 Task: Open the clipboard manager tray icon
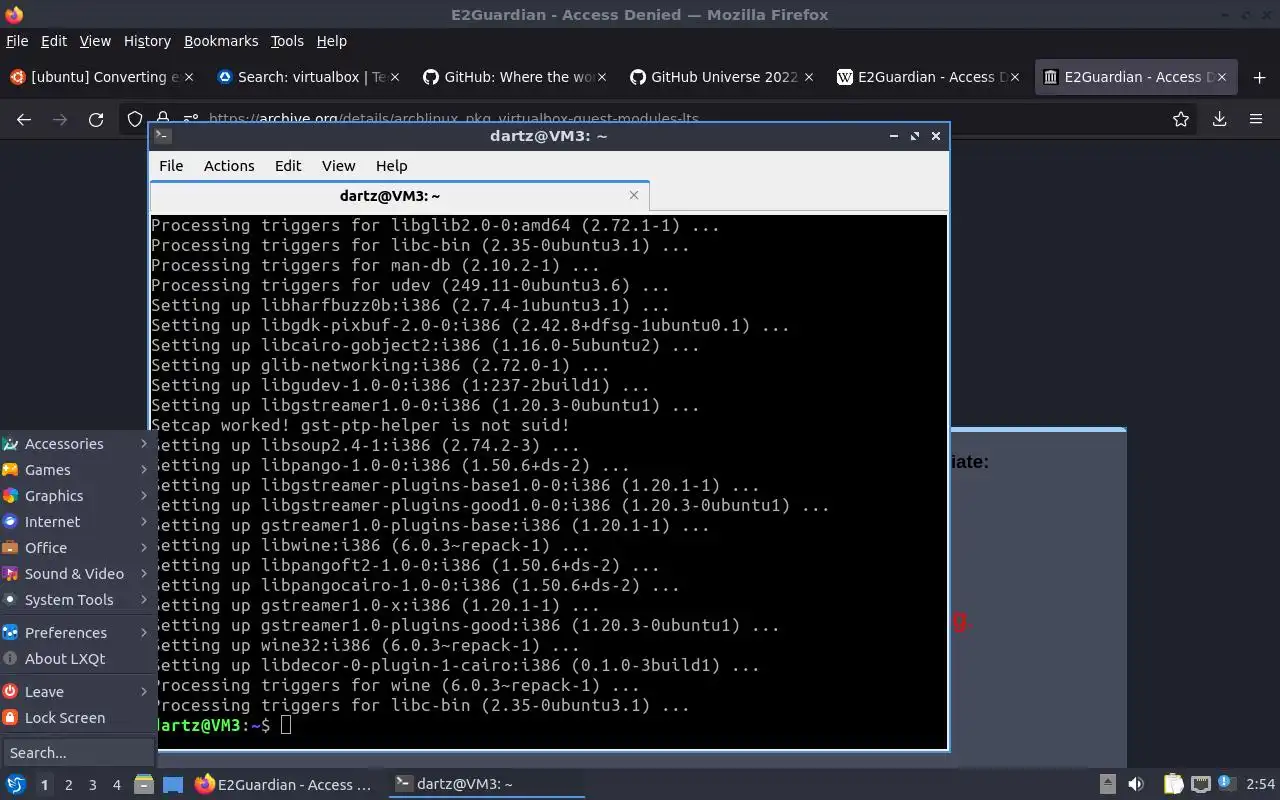[x=1173, y=784]
